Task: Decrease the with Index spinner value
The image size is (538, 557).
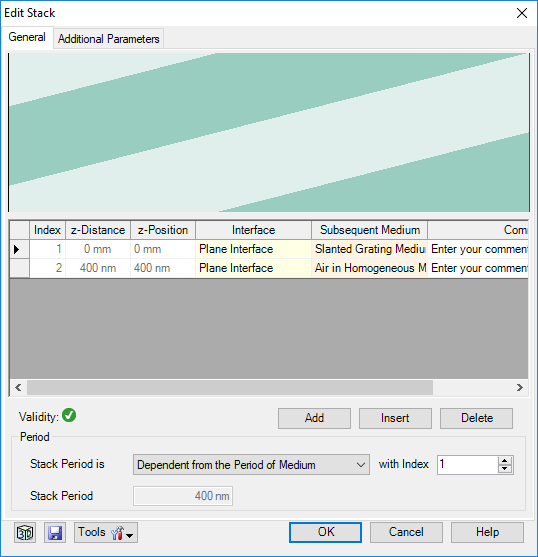Action: pos(505,469)
